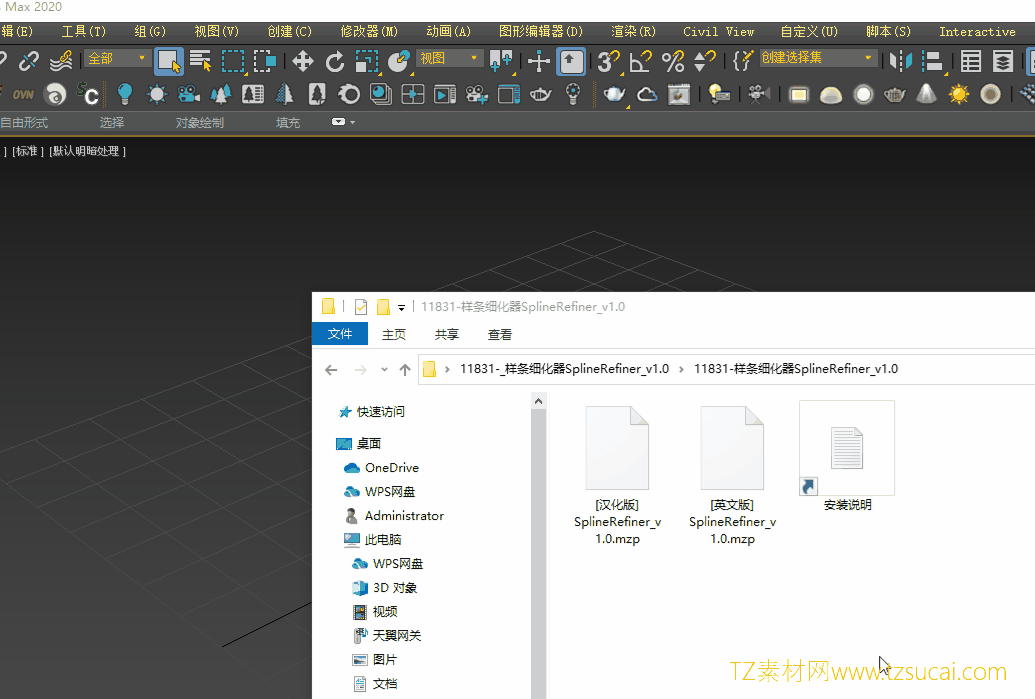Click 对象绘制 ribbon tab
Screen dimensions: 1035x699
click(x=199, y=122)
